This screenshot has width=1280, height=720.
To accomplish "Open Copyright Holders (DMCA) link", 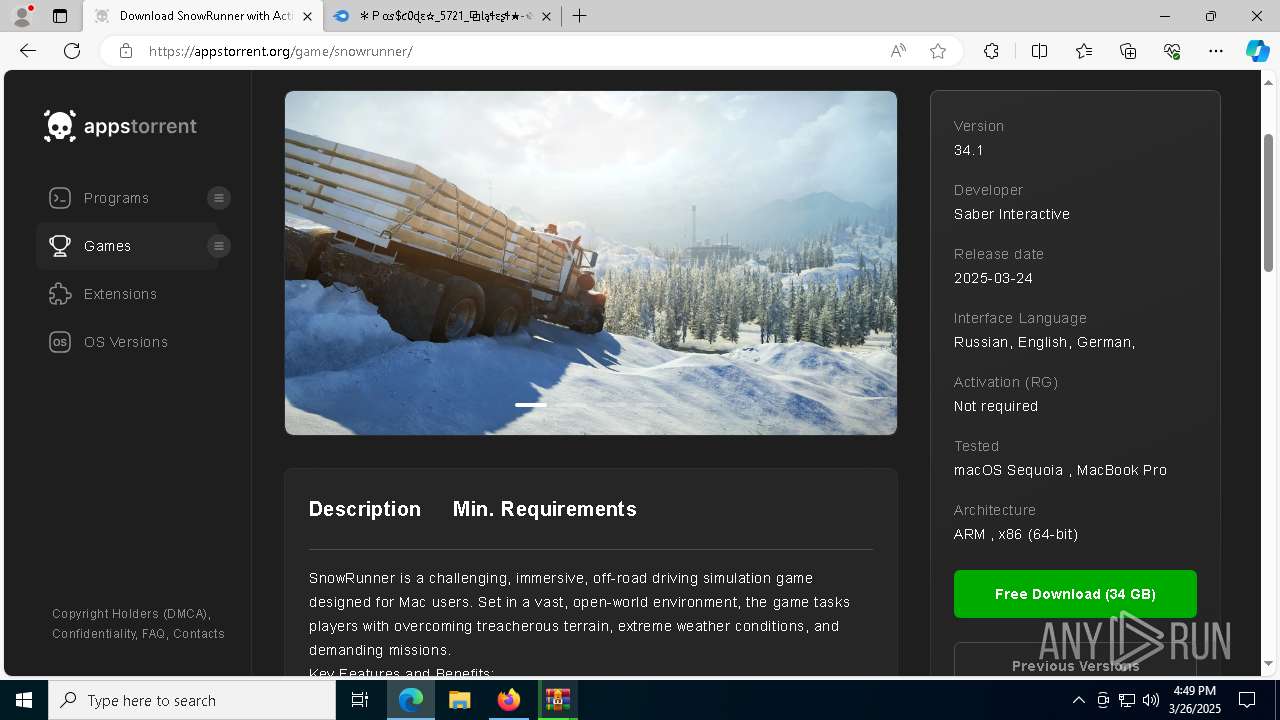I will 131,614.
